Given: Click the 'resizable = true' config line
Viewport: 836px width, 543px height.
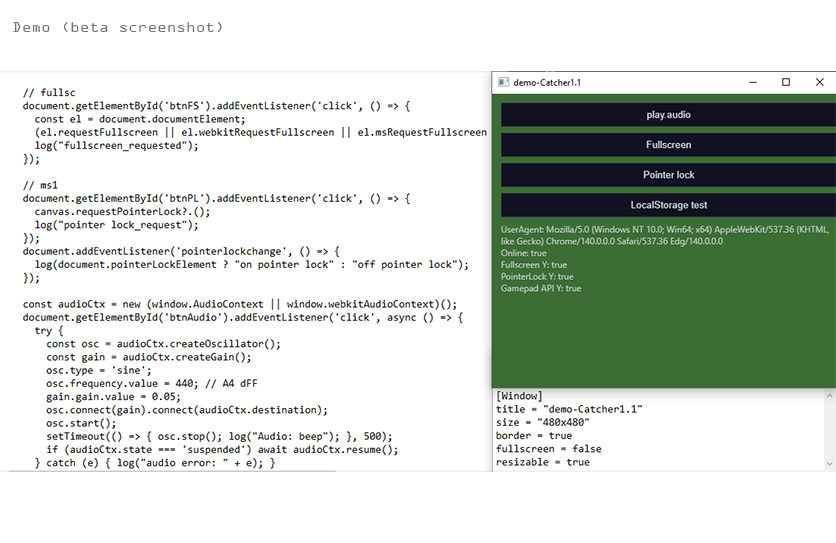Looking at the screenshot, I should click(543, 462).
